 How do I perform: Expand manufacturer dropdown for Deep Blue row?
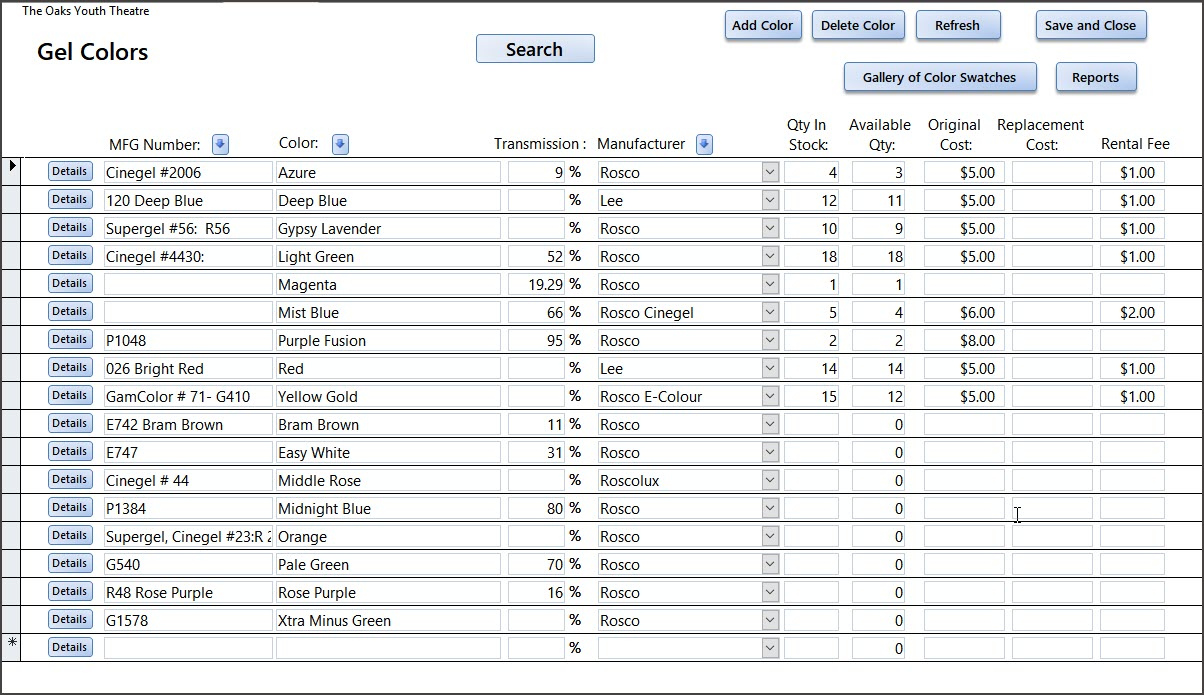click(x=770, y=200)
